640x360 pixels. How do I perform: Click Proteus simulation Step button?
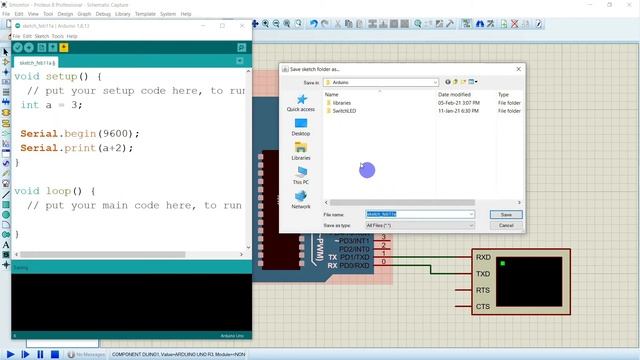[x=25, y=354]
